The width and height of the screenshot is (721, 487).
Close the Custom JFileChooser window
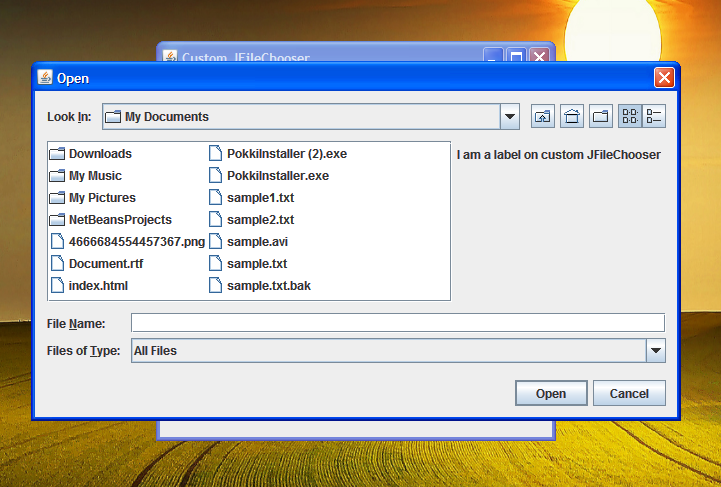[x=539, y=55]
